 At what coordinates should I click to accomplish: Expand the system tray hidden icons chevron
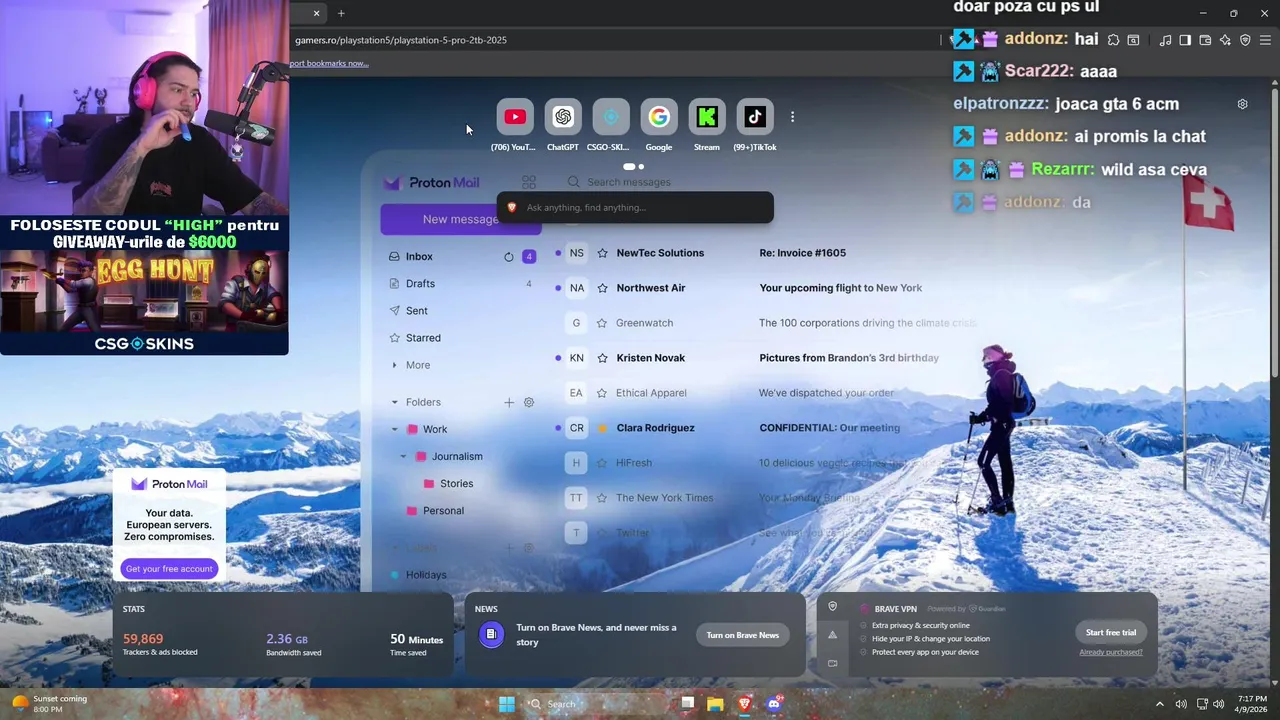1160,704
